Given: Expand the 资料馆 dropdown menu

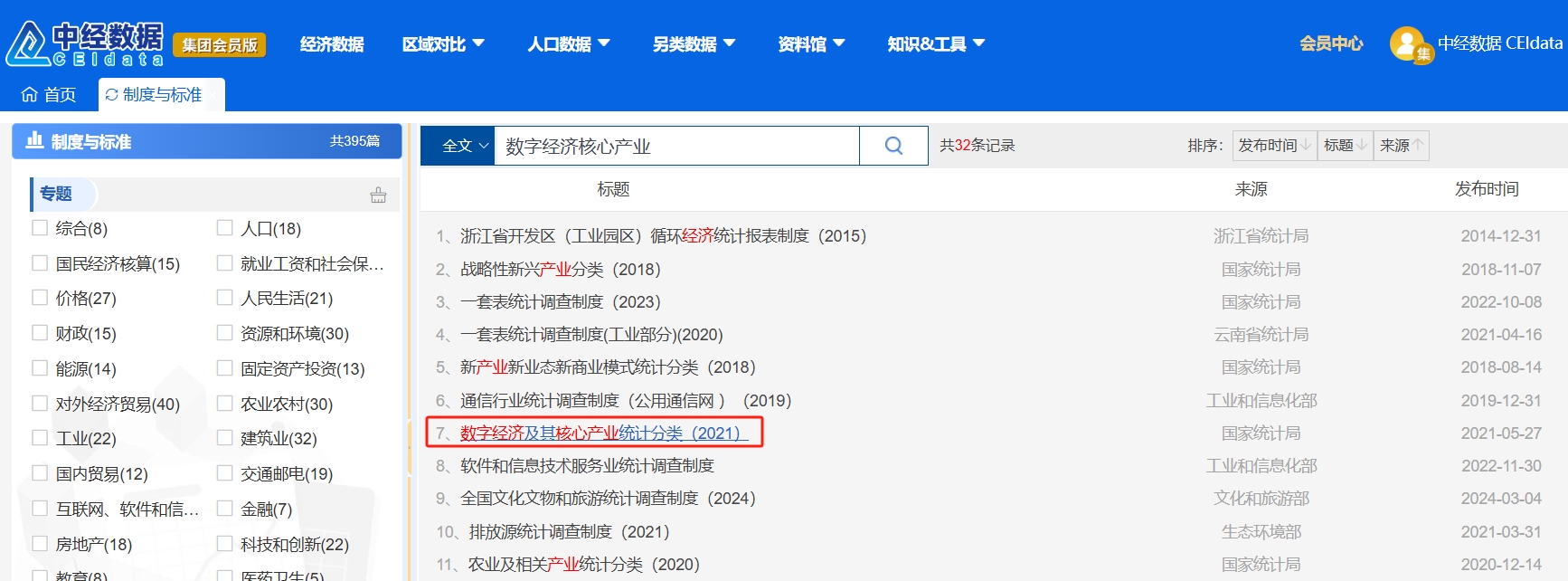Looking at the screenshot, I should click(811, 43).
